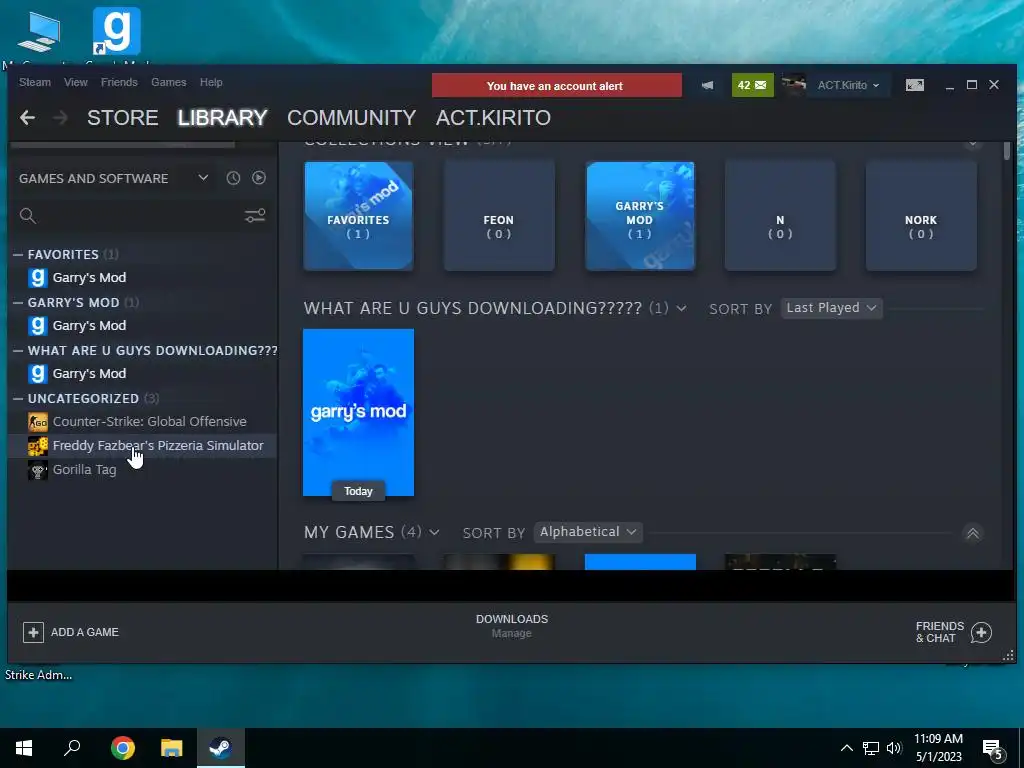Open ACT.Kirito account dropdown
Screen dimensions: 1024x768
848,86
